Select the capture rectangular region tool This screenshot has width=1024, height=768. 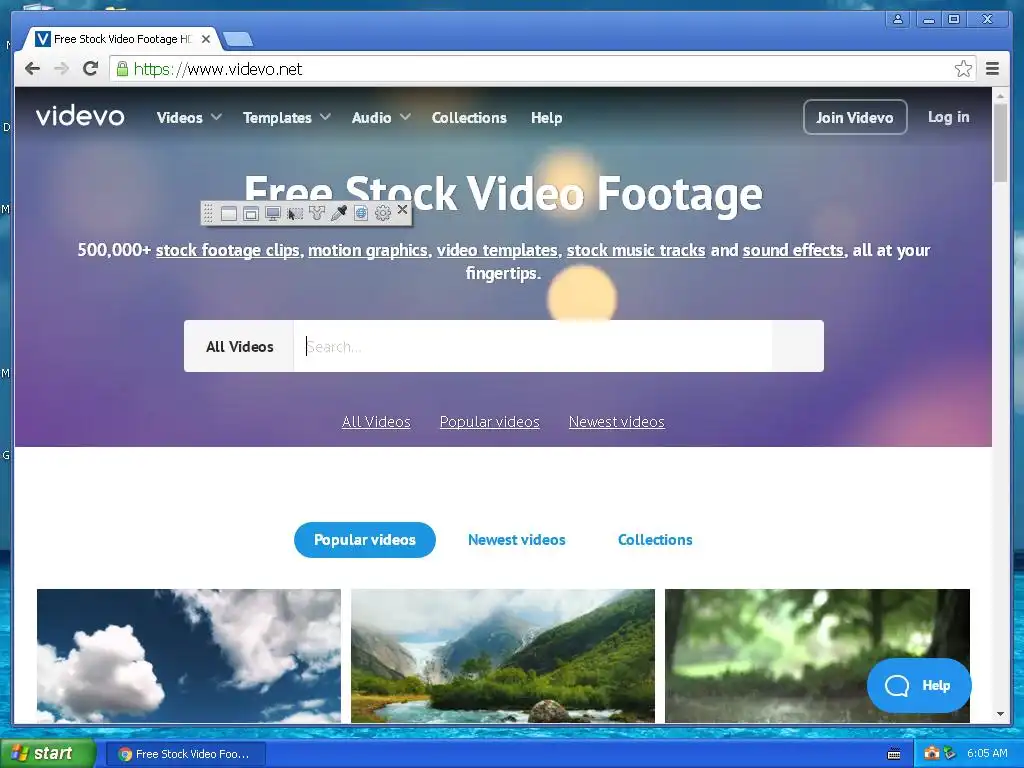coord(295,214)
